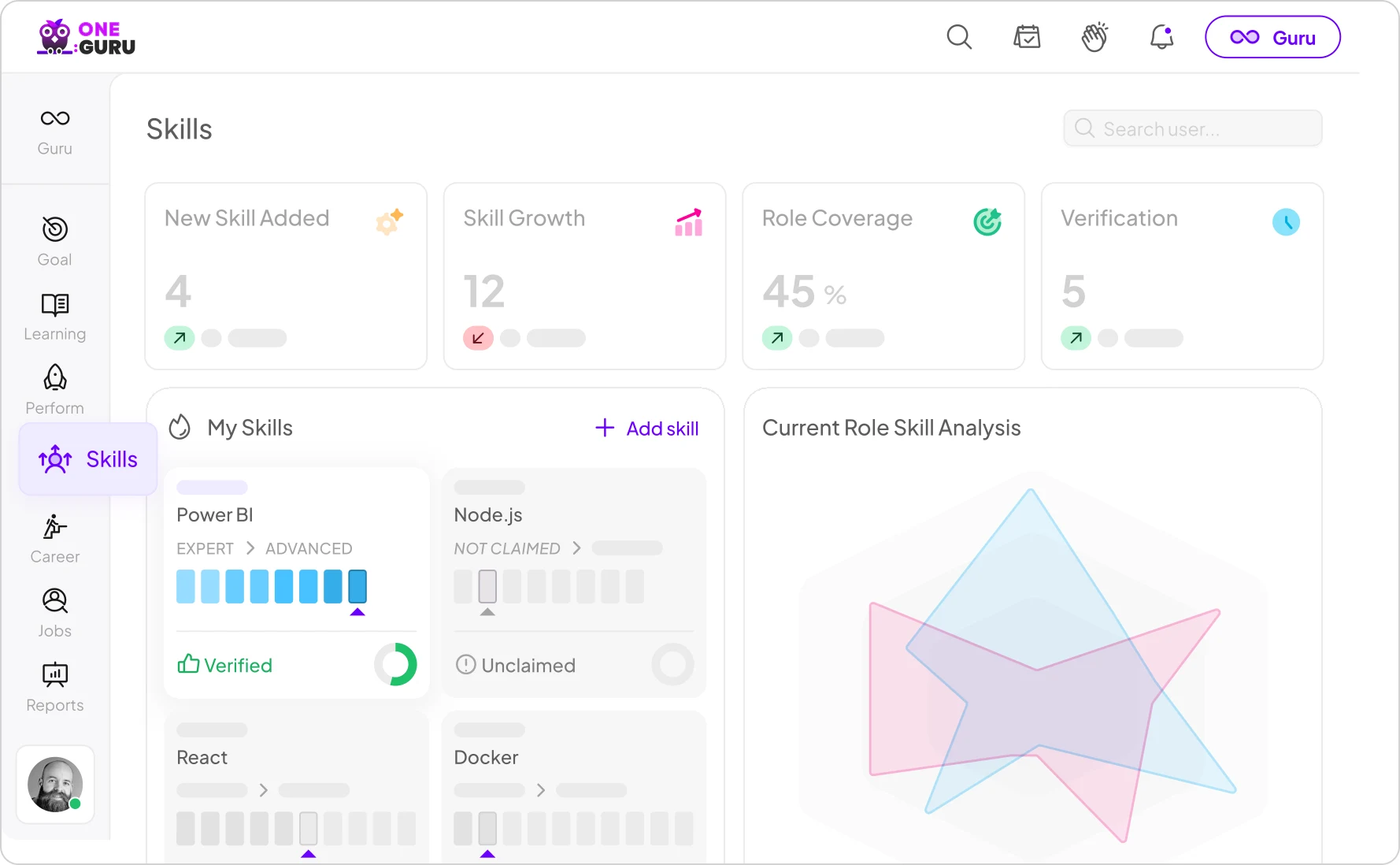Screen dimensions: 1400x865
Task: Go to Goal in the sidebar
Action: [x=55, y=242]
